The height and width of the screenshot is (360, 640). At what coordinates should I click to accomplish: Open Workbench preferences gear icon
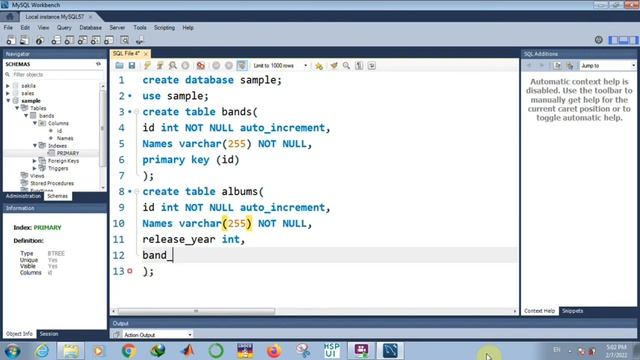pyautogui.click(x=598, y=40)
